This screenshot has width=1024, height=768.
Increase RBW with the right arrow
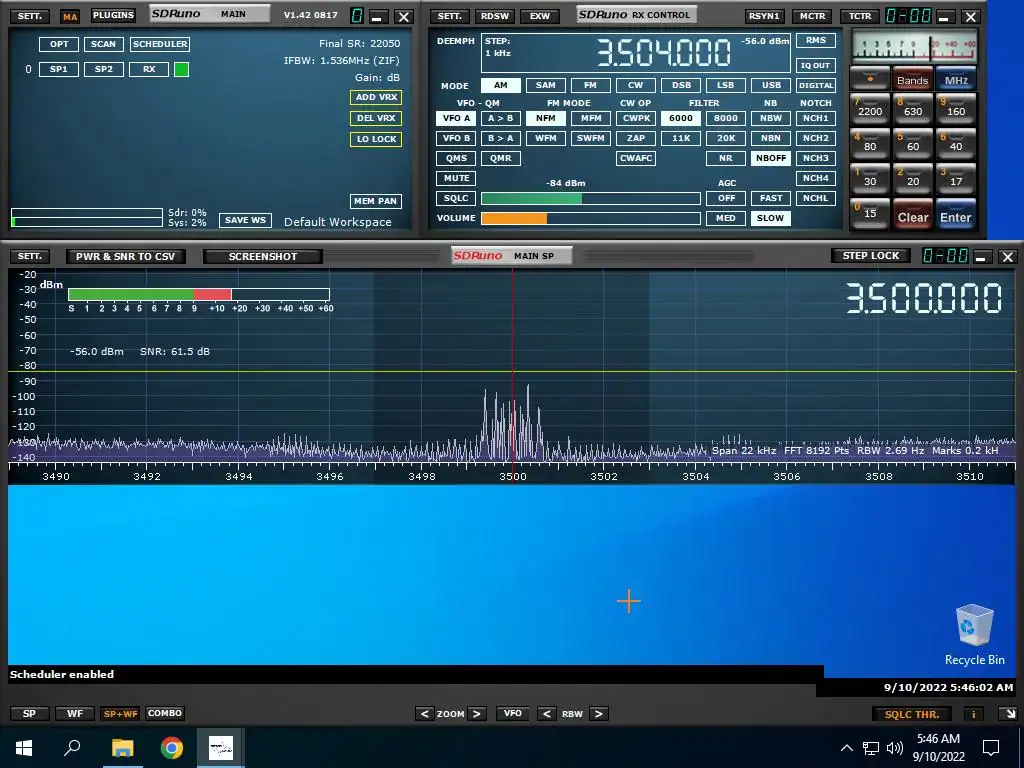click(599, 714)
